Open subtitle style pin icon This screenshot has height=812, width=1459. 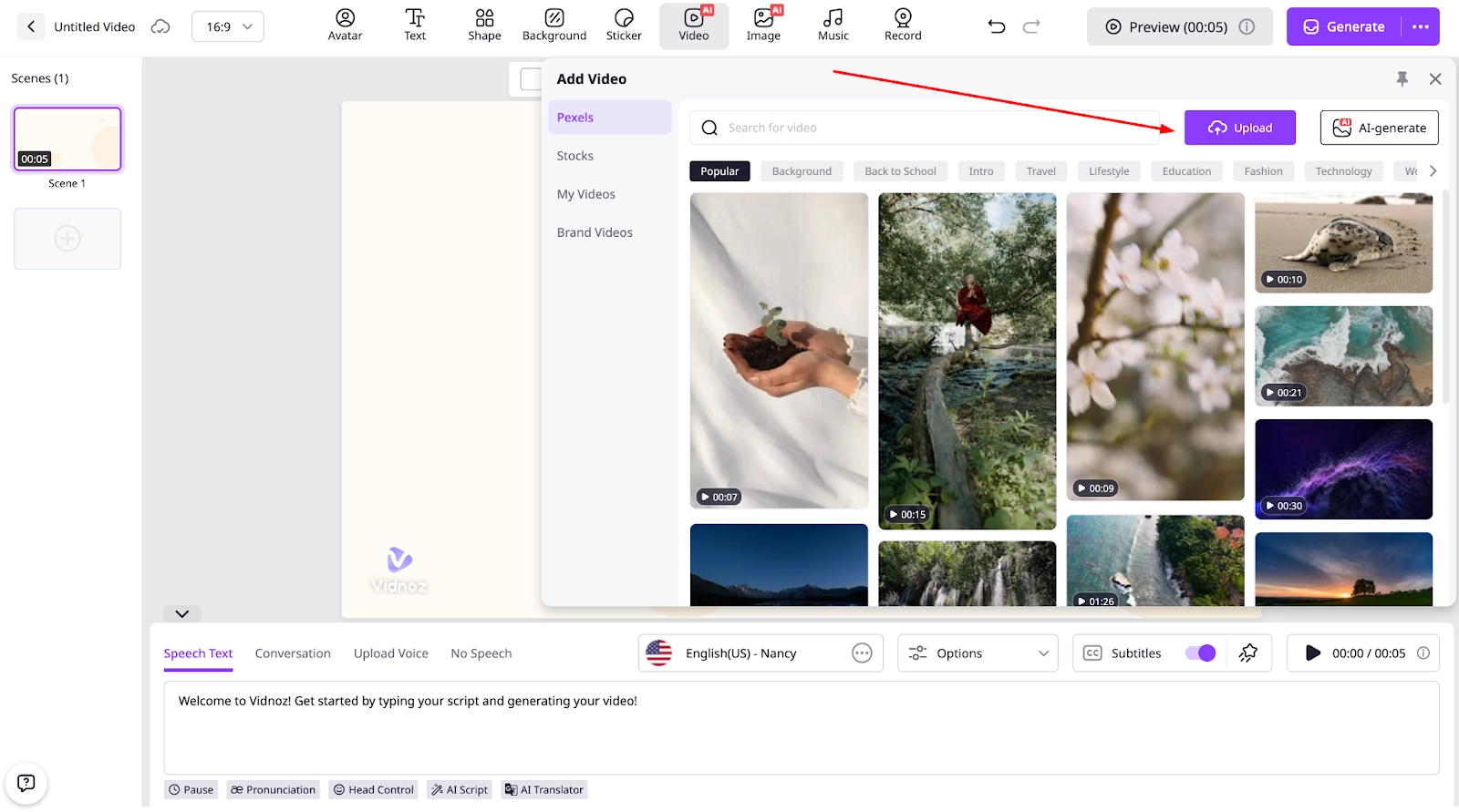pos(1248,653)
